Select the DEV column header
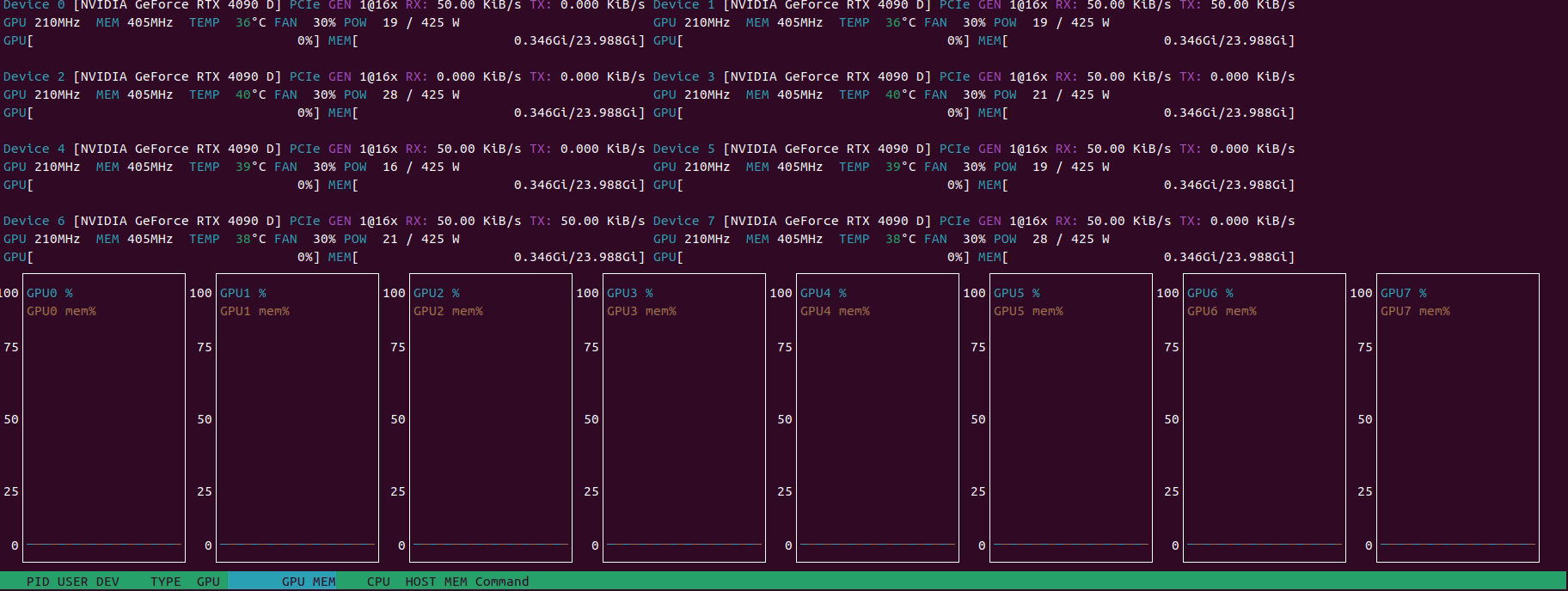Image resolution: width=1568 pixels, height=591 pixels. pos(107,582)
